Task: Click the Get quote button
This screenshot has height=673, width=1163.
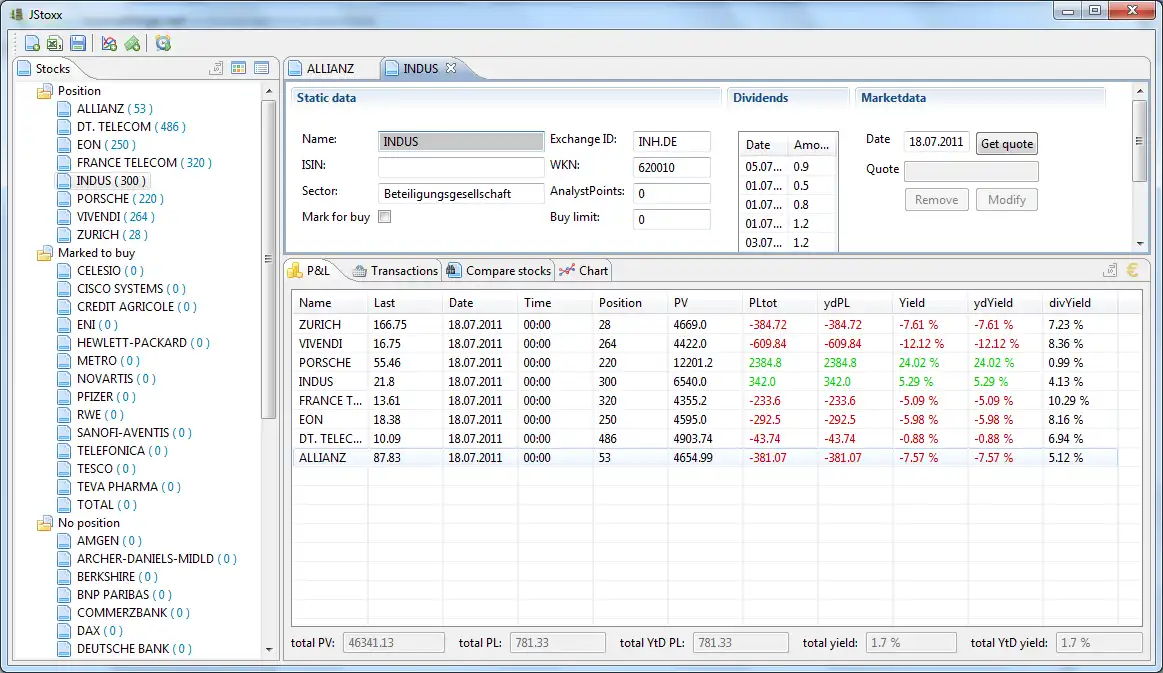Action: coord(1006,144)
